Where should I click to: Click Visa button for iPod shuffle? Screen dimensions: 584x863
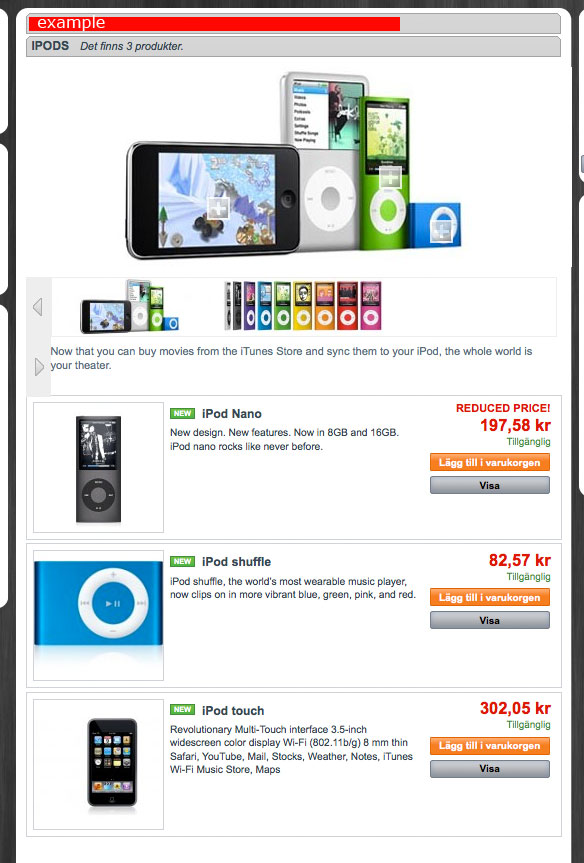pyautogui.click(x=490, y=620)
